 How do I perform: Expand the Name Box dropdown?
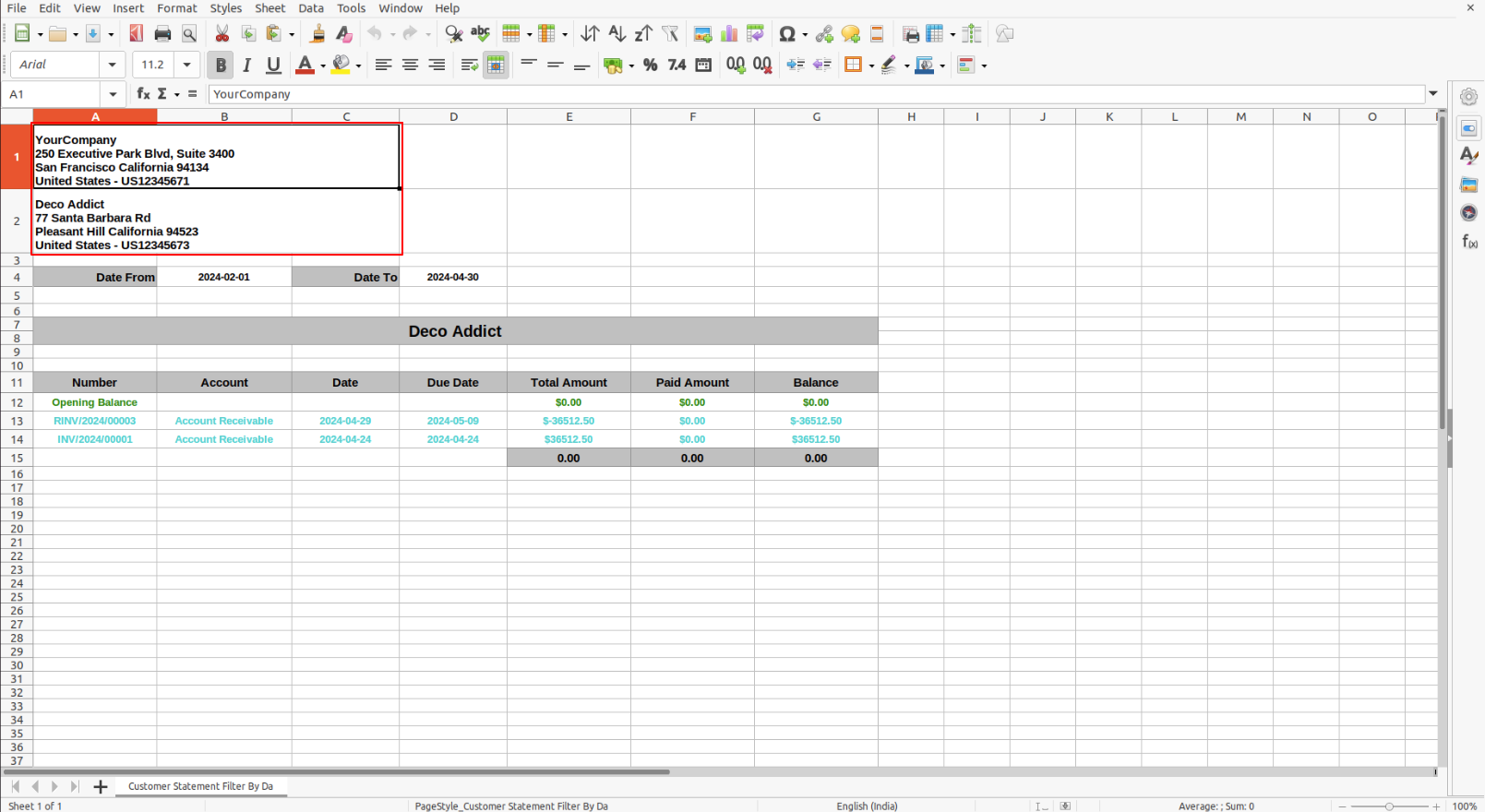point(113,94)
